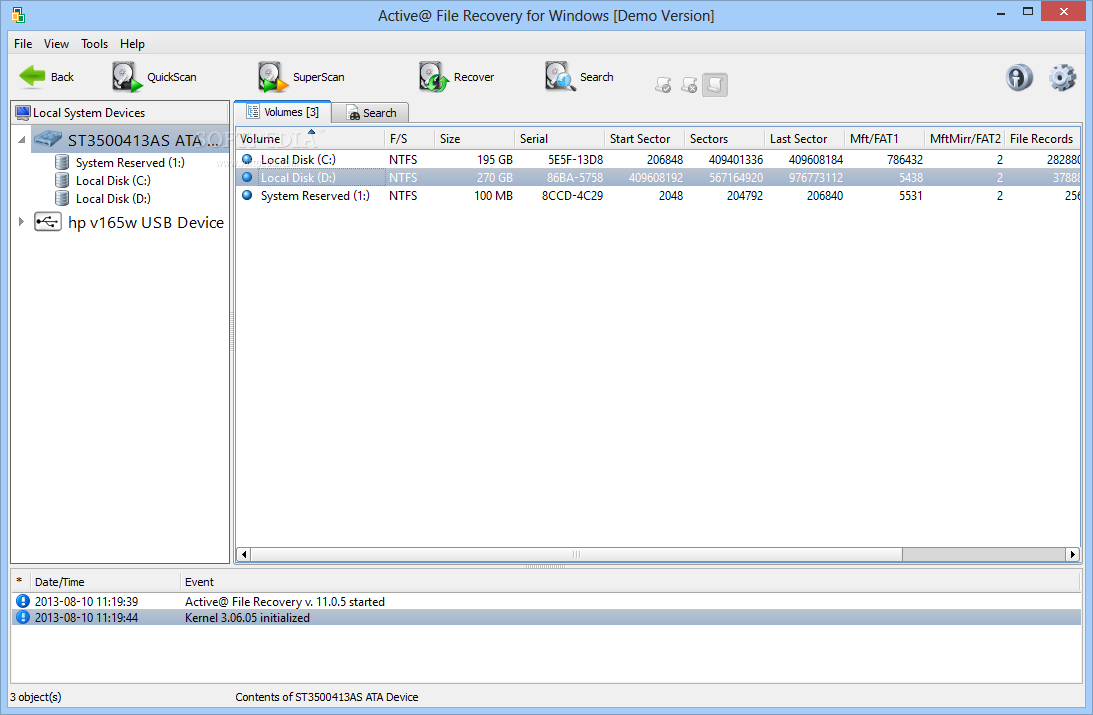Open the File menu
The image size is (1093, 715).
[23, 44]
